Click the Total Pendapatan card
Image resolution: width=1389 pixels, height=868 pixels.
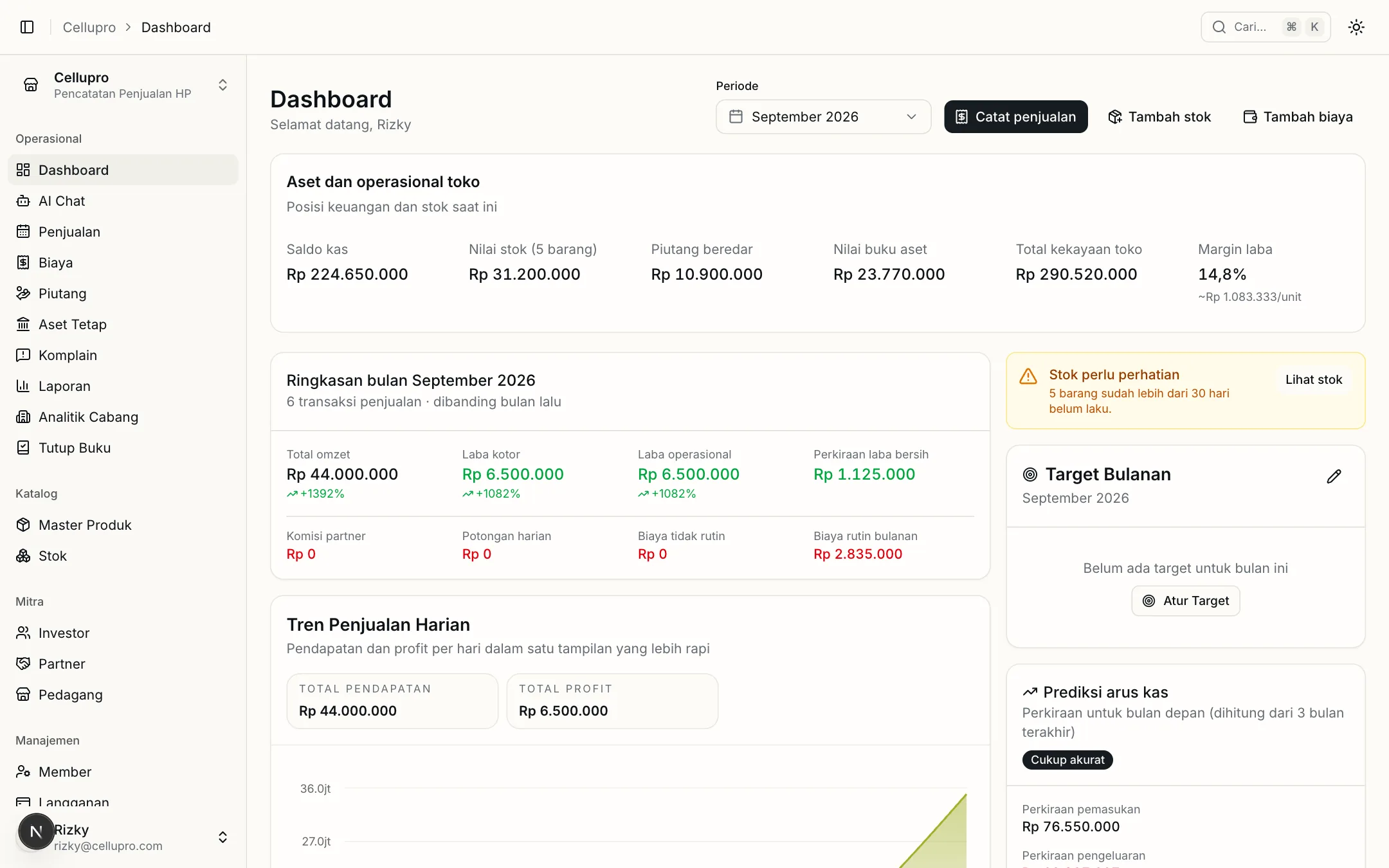(x=392, y=701)
